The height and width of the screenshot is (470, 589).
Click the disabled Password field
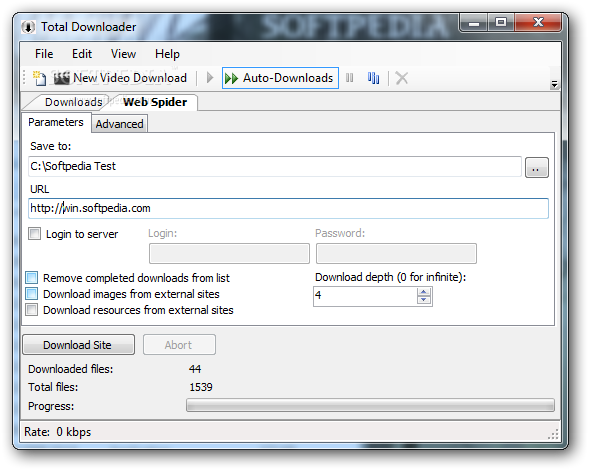pyautogui.click(x=396, y=253)
